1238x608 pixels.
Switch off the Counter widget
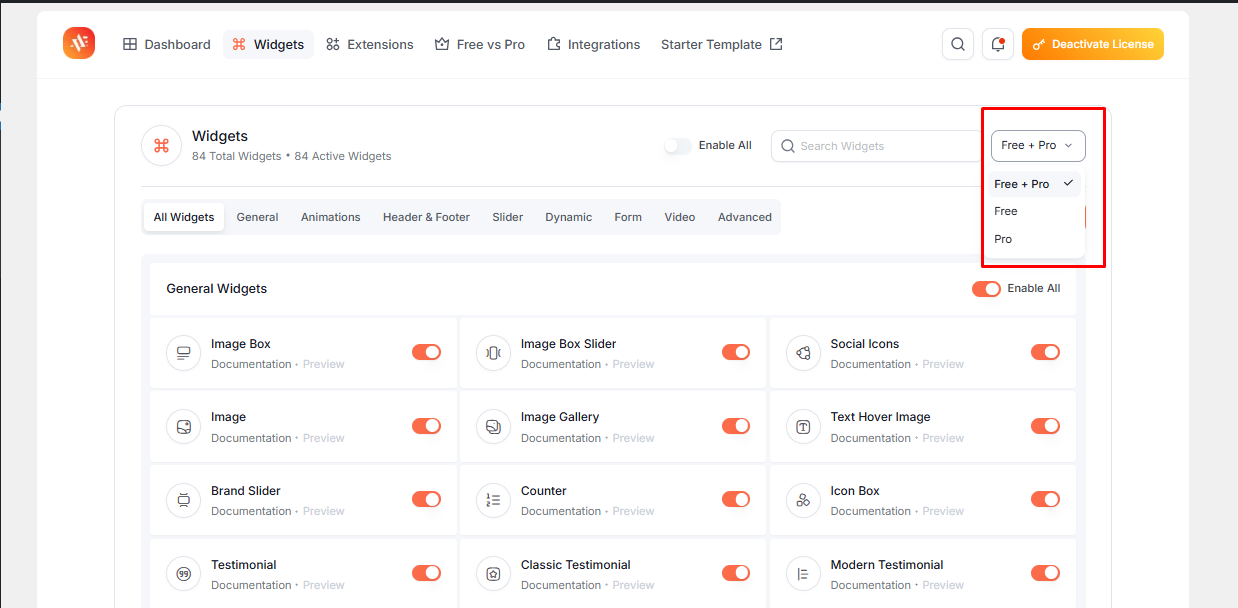[736, 499]
